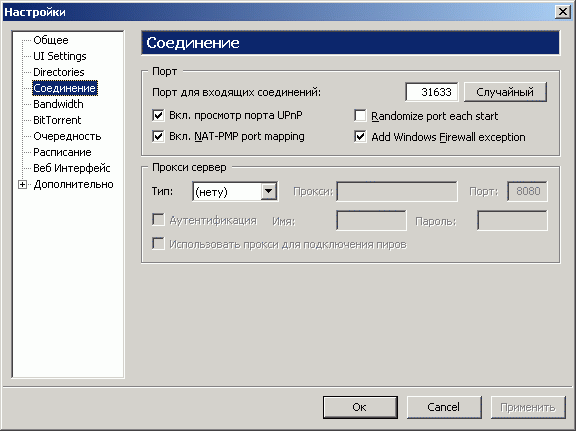Screen dimensions: 576x431
Task: Enable Randomize port each start
Action: point(360,116)
